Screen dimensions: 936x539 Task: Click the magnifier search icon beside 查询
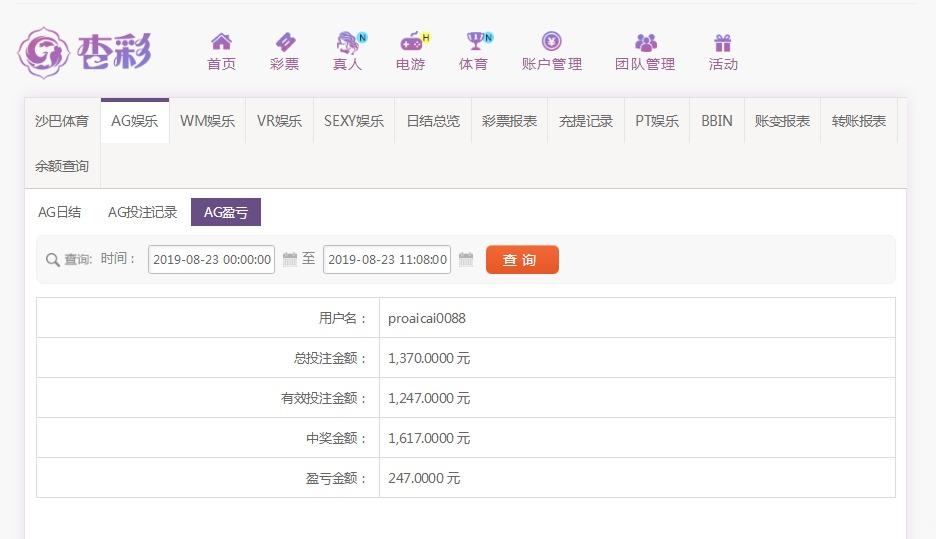[53, 260]
